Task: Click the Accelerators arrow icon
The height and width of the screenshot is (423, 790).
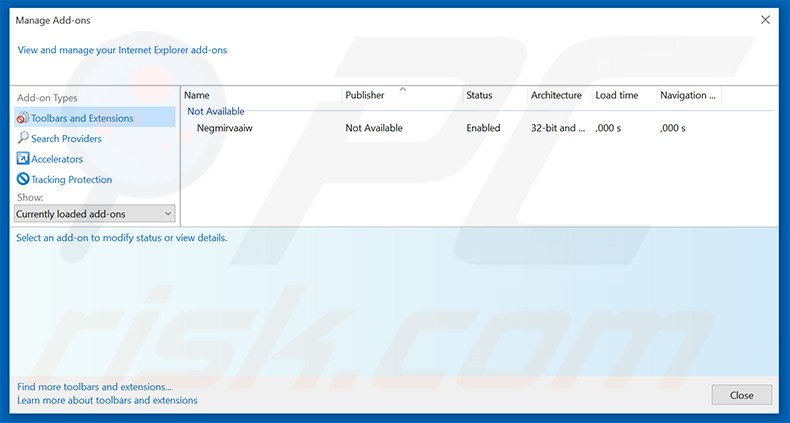Action: (x=23, y=159)
